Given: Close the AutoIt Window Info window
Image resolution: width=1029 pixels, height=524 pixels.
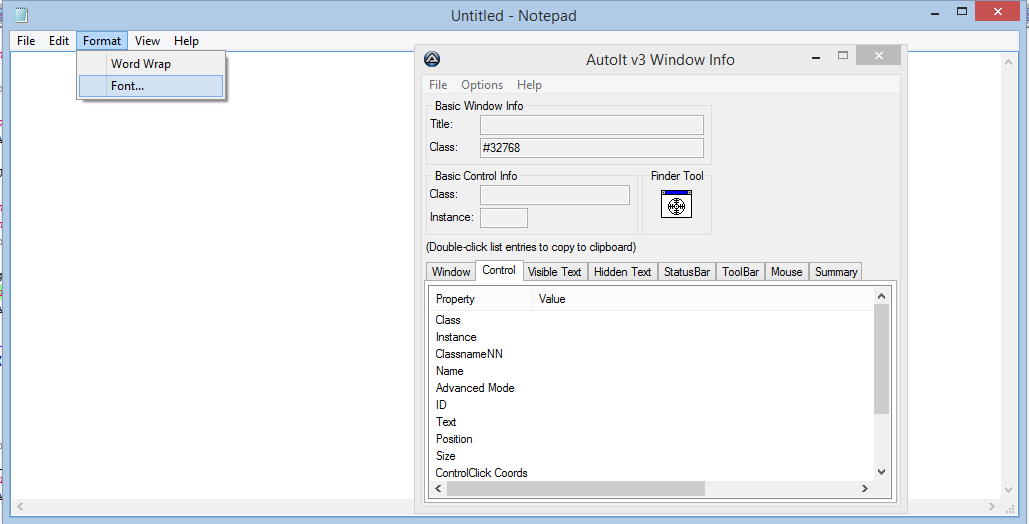Looking at the screenshot, I should click(878, 56).
